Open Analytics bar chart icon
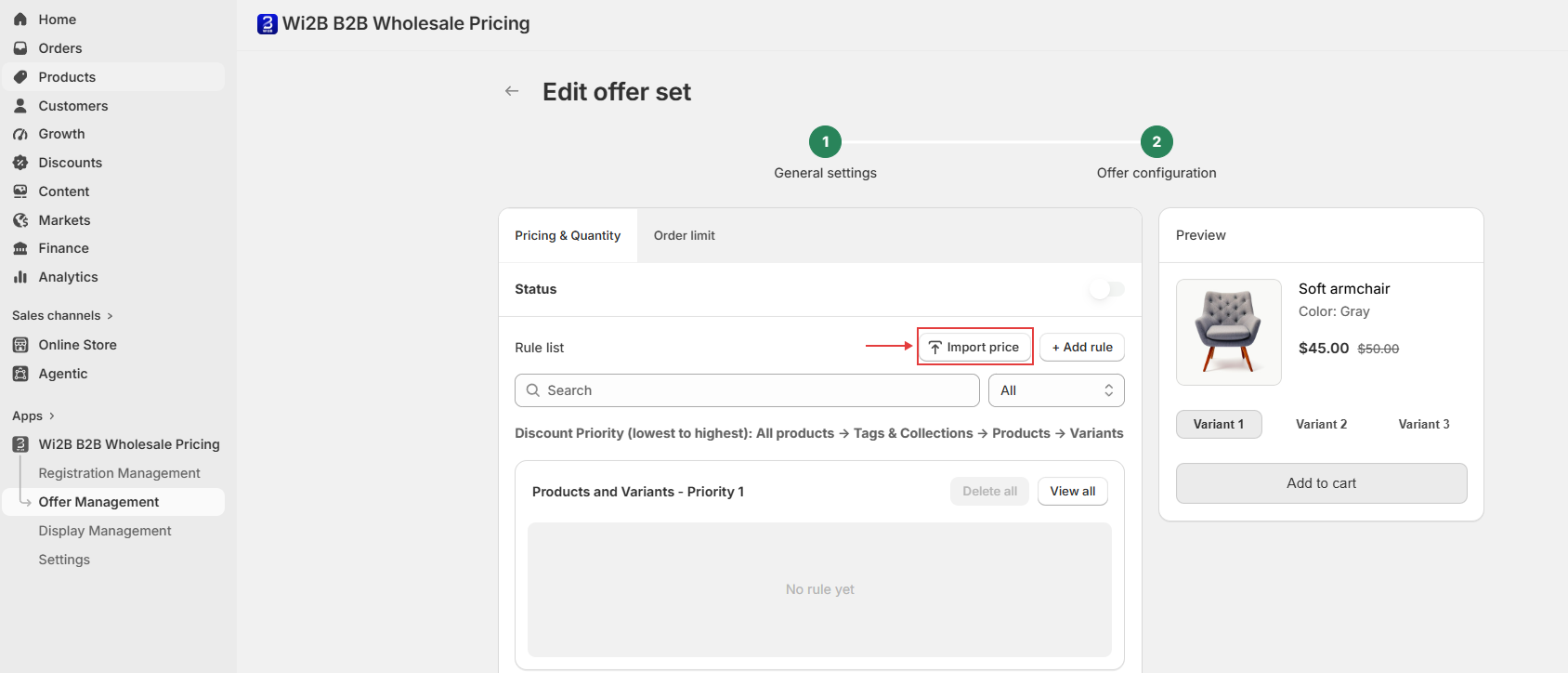This screenshot has width=1568, height=673. click(x=20, y=277)
